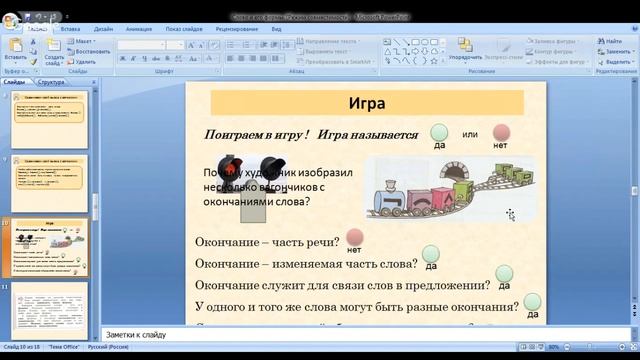
Task: Create a new slide with Создать слайд icon
Action: tap(54, 45)
